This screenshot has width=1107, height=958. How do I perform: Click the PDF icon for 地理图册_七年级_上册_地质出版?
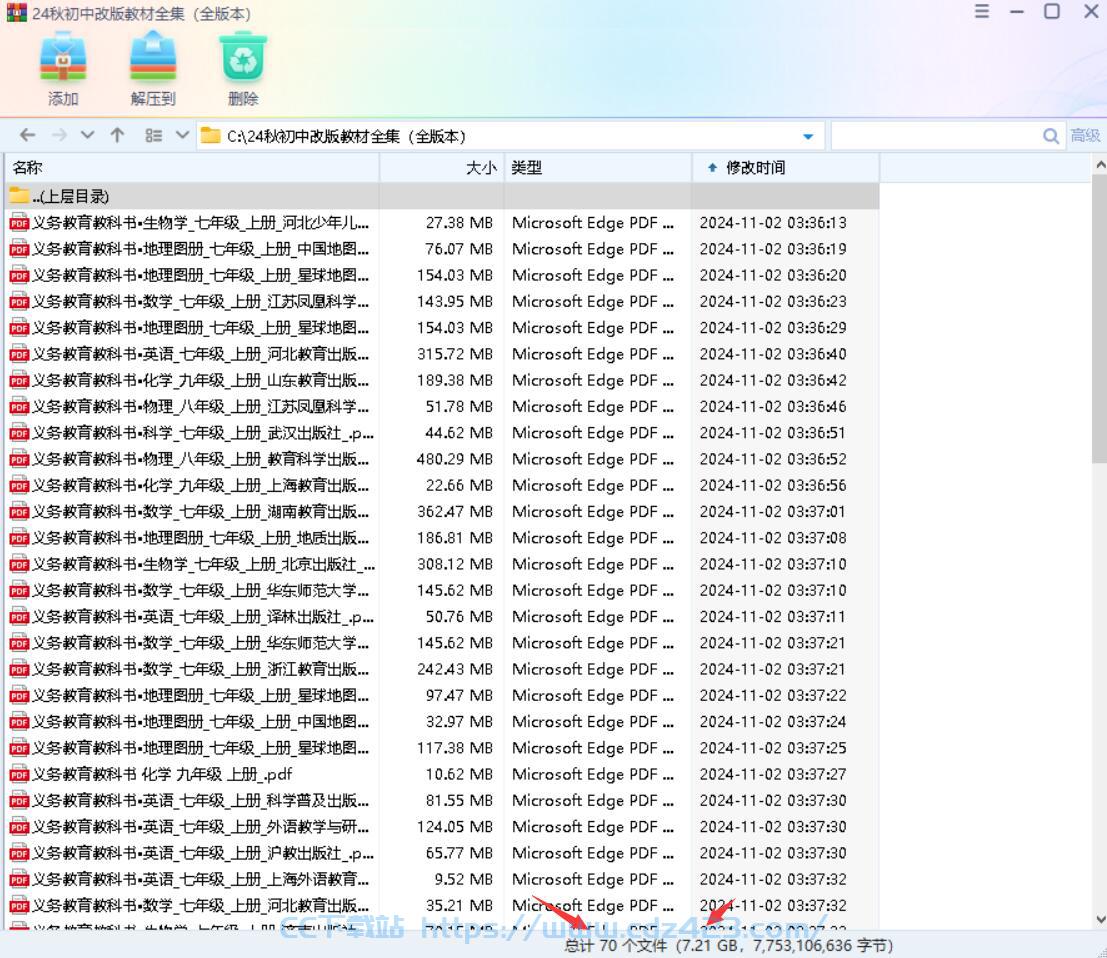click(19, 538)
